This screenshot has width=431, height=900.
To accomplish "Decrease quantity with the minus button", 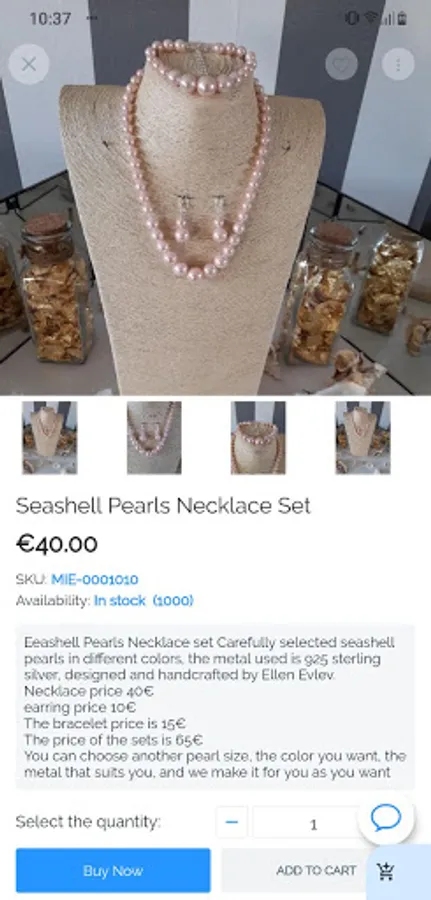I will point(232,822).
